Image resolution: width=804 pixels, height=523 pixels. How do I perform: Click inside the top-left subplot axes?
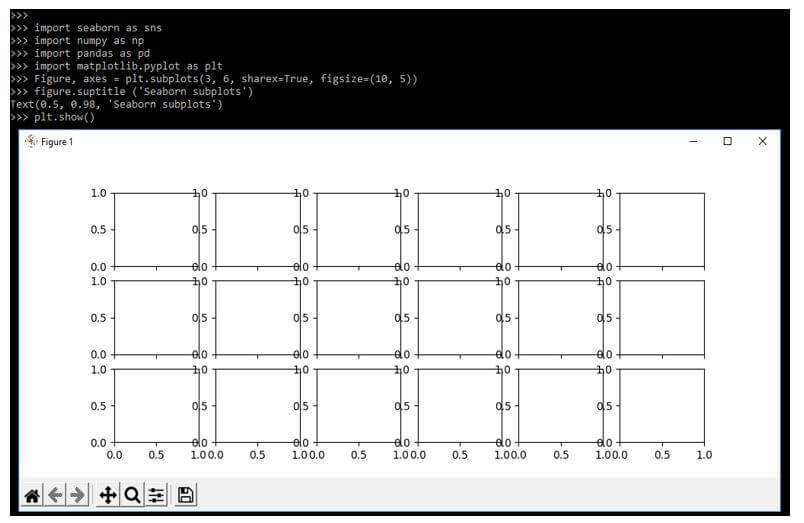click(156, 230)
